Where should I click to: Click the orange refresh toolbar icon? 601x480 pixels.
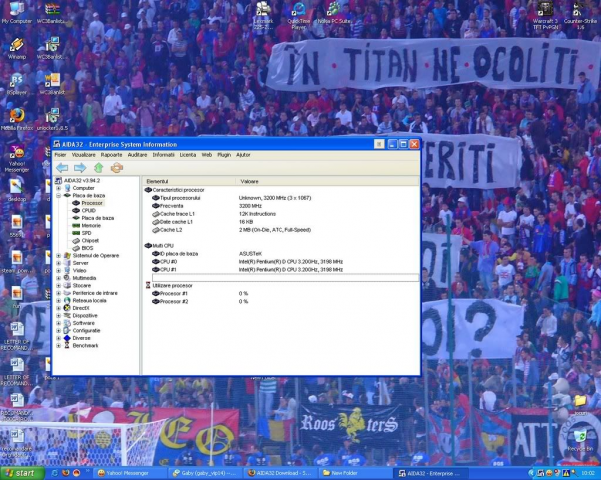click(117, 168)
